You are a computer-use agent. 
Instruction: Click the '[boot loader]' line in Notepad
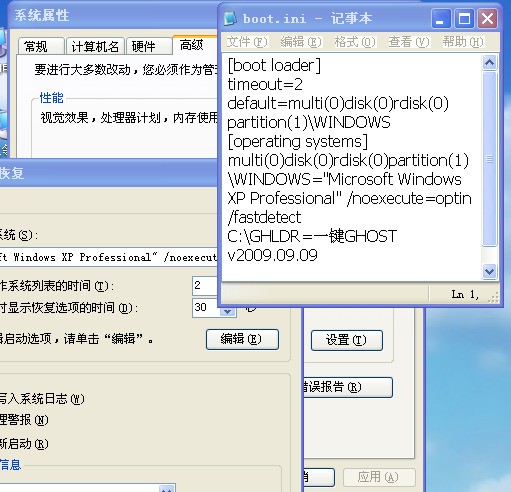[x=274, y=65]
